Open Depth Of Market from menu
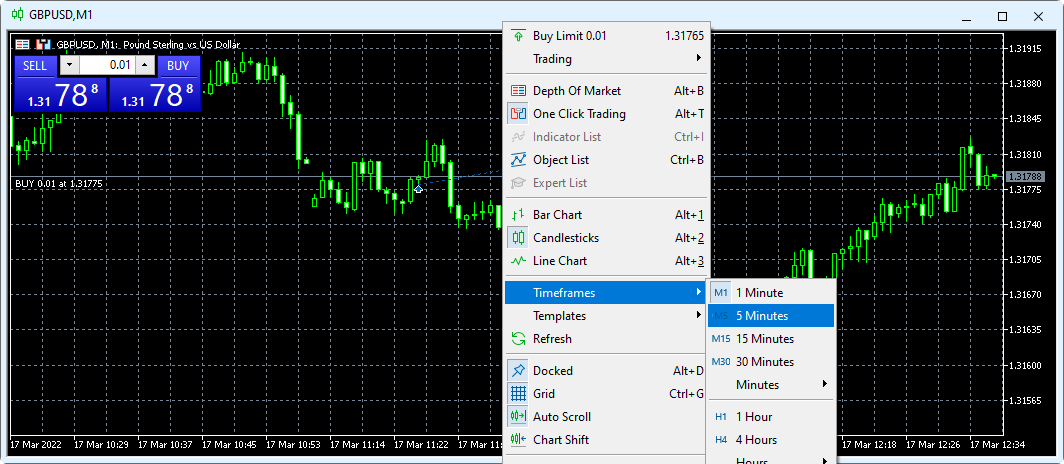1064x464 pixels. coord(605,91)
